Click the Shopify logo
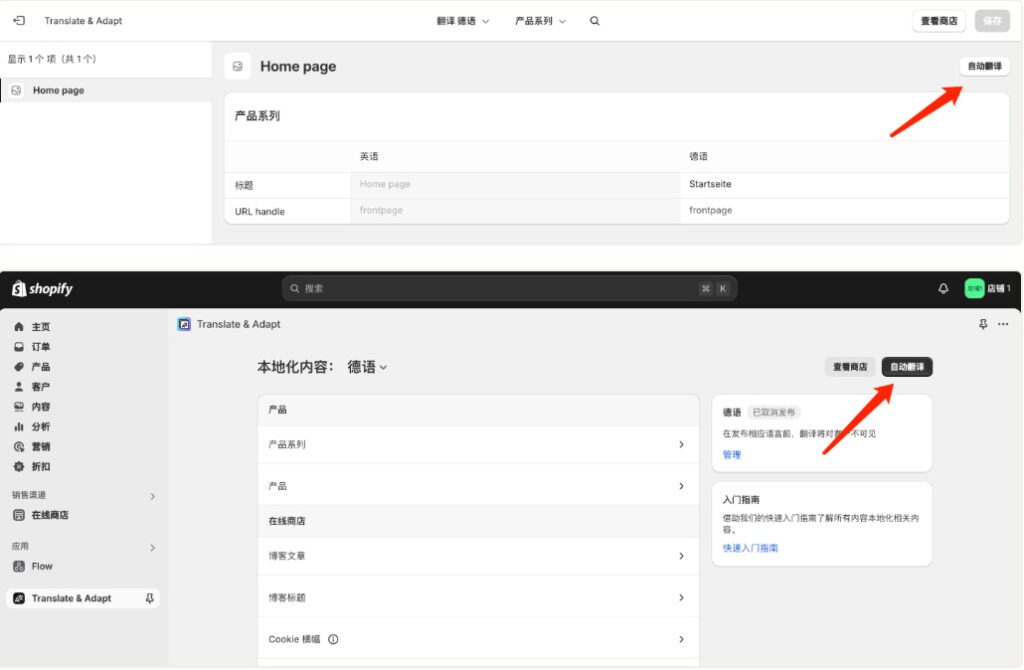The height and width of the screenshot is (670, 1024). (x=43, y=289)
